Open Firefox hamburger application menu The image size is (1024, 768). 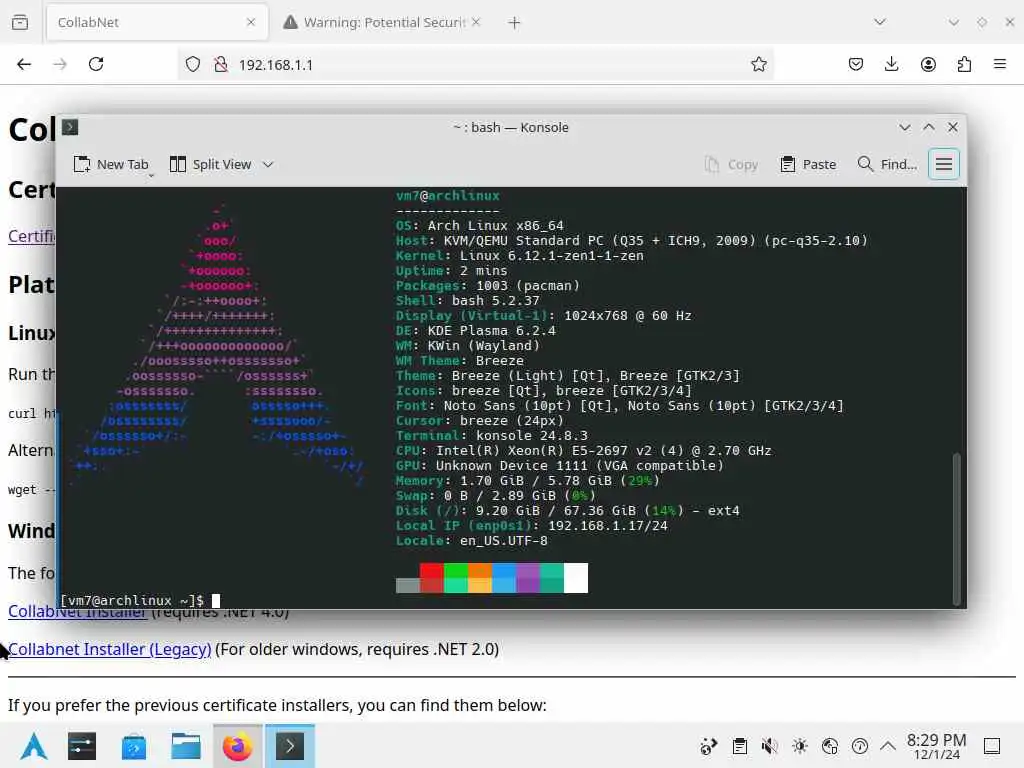pos(1000,64)
